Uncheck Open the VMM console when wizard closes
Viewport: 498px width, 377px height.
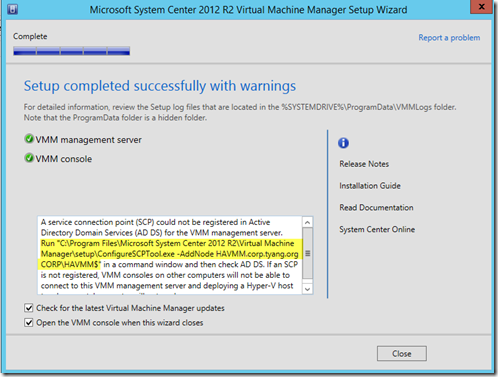(x=29, y=323)
